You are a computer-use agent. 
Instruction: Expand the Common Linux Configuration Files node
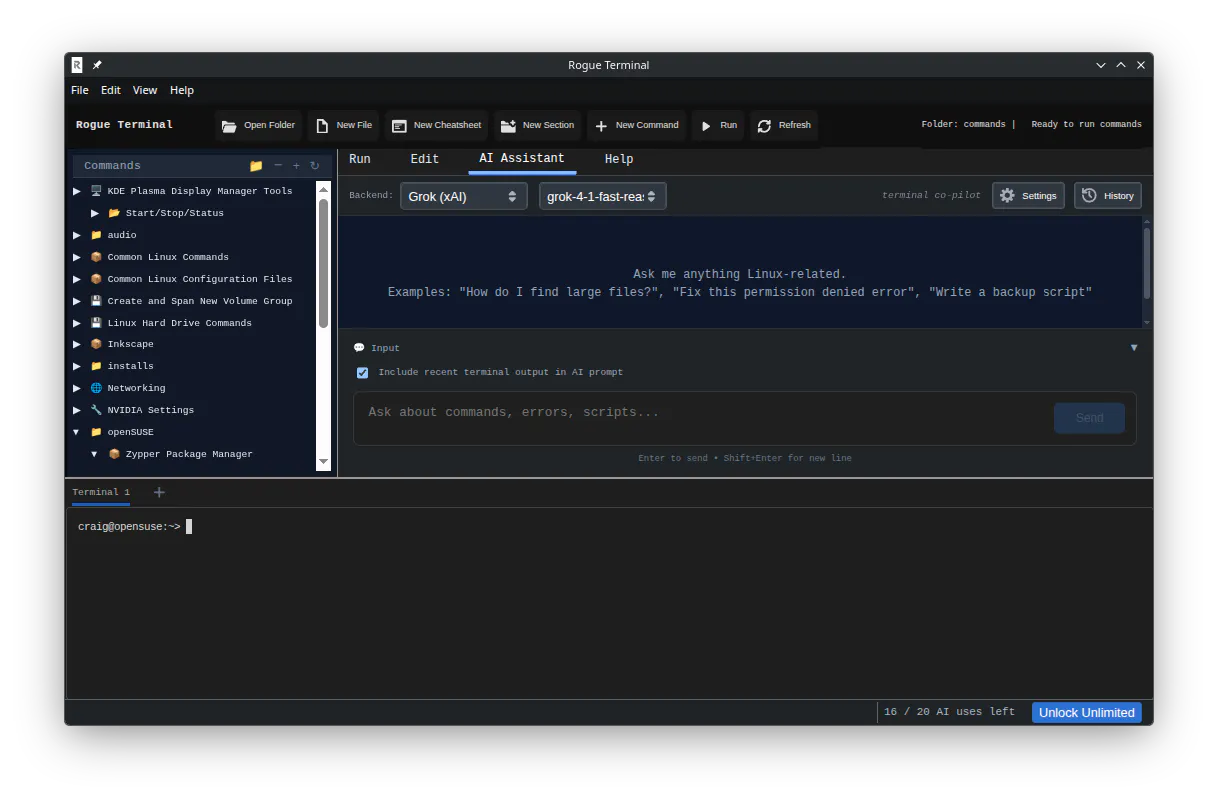click(77, 279)
